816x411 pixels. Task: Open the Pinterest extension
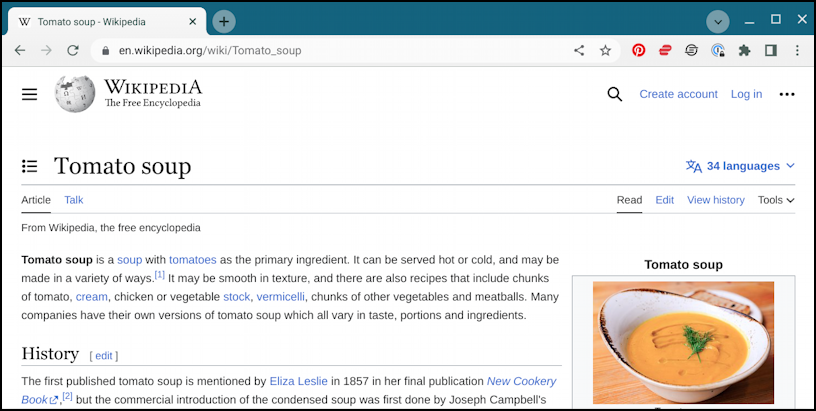639,50
